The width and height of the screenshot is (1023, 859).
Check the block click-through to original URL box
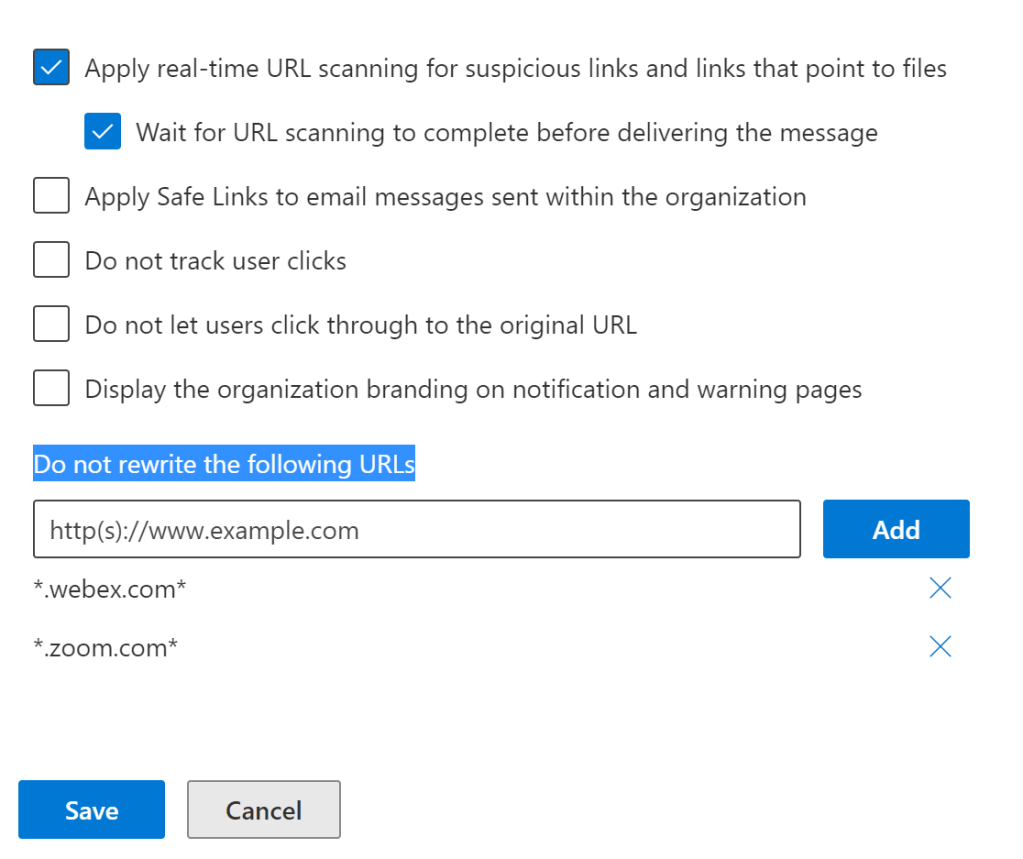51,325
